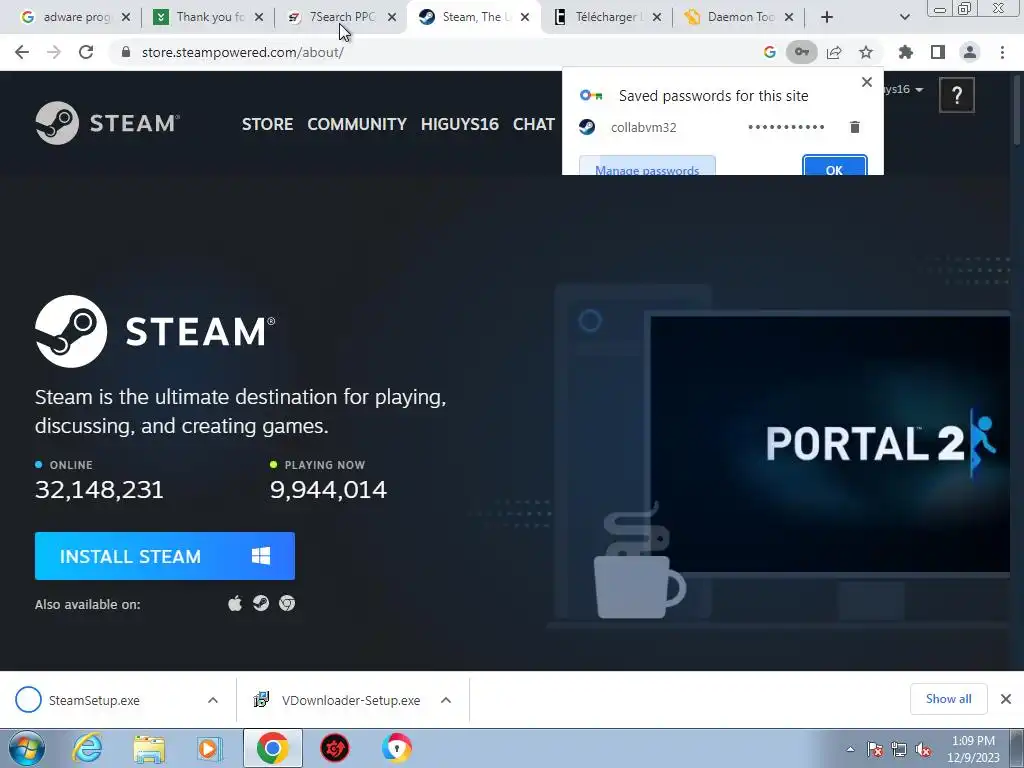Screen dimensions: 1024x768
Task: Delete saved password for collabvm32
Action: [854, 127]
